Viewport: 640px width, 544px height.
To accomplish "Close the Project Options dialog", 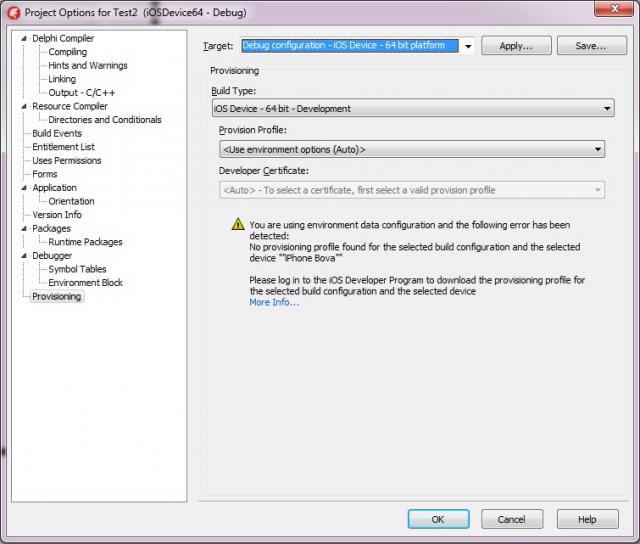I will point(614,9).
